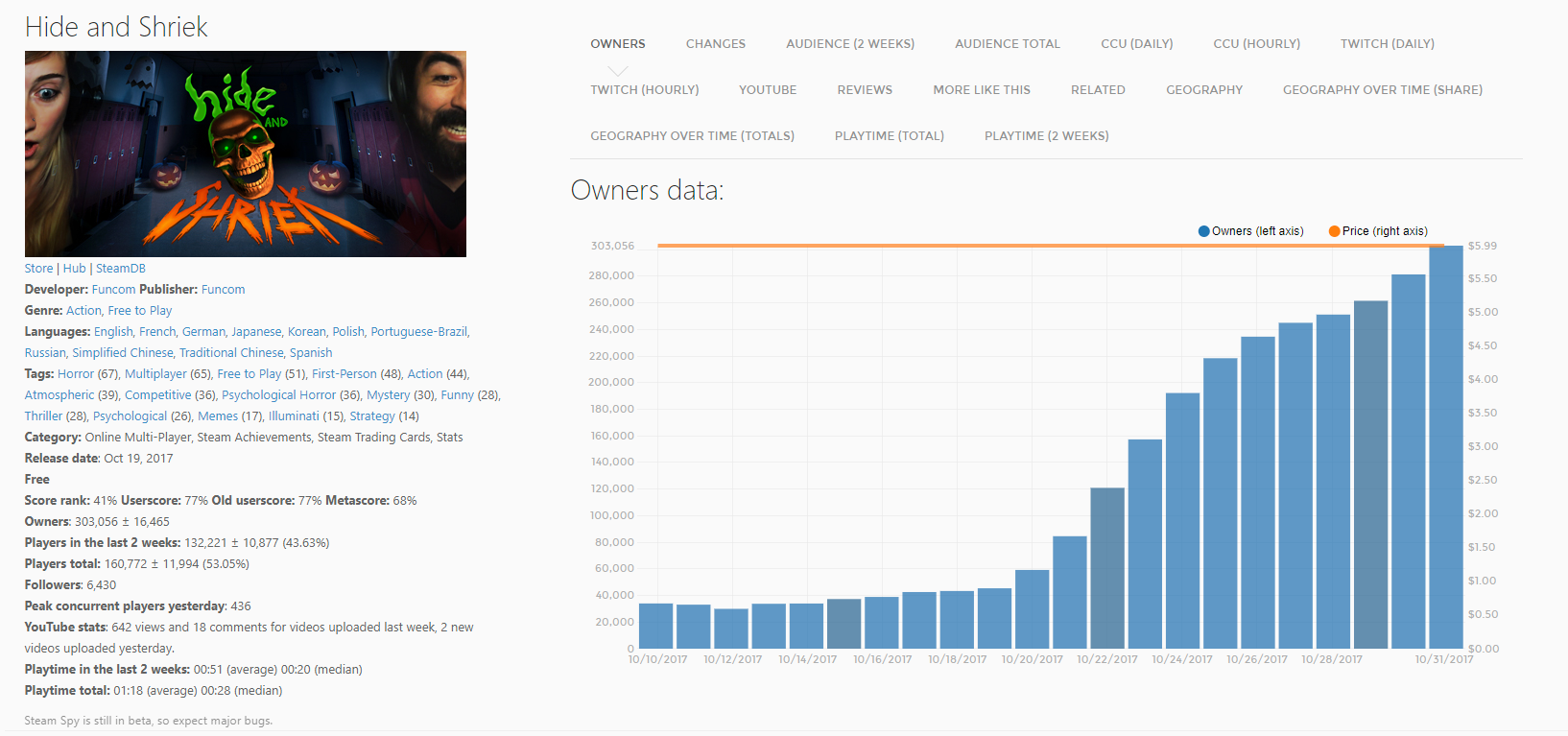Open the SteamDB link
Viewport: 1568px width, 736px height.
click(x=121, y=269)
